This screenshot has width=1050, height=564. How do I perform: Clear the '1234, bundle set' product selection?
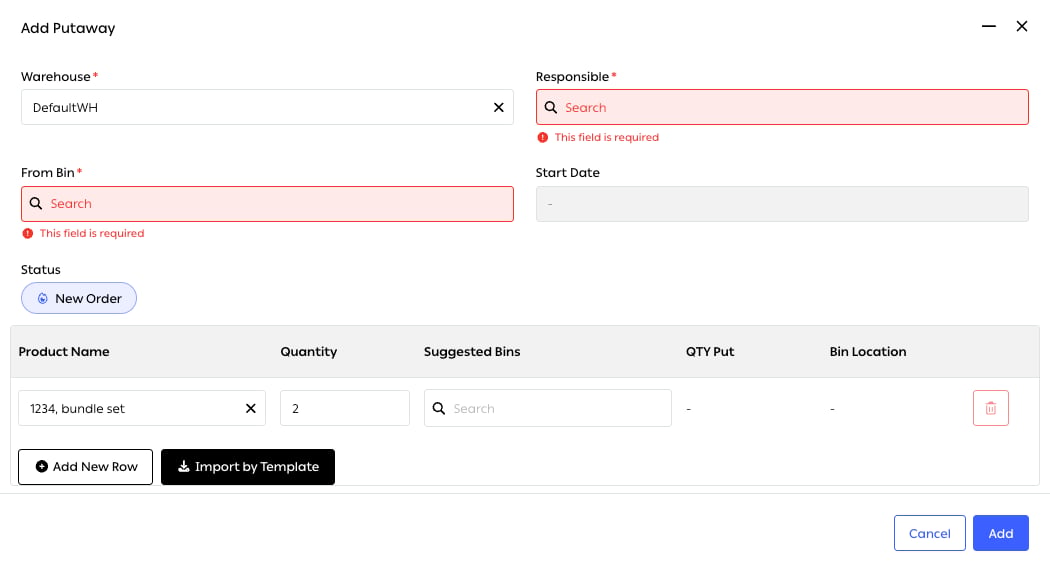250,408
